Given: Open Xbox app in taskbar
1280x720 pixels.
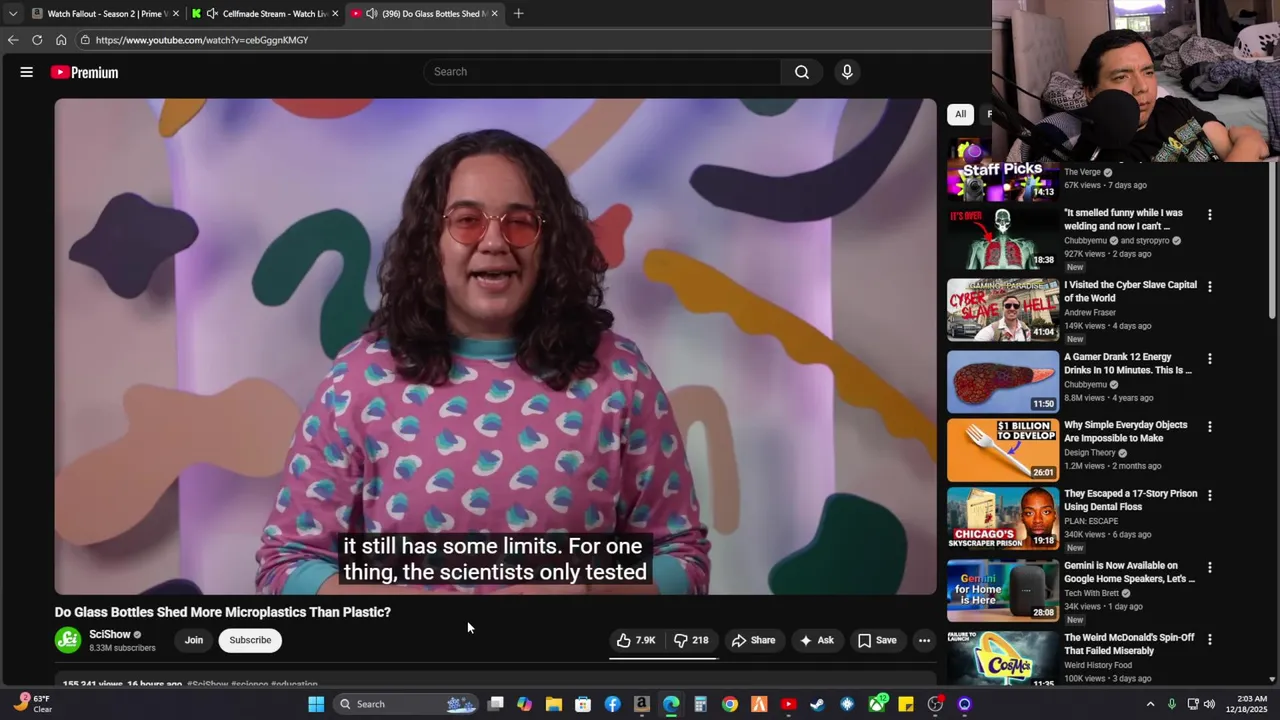Looking at the screenshot, I should click(877, 704).
